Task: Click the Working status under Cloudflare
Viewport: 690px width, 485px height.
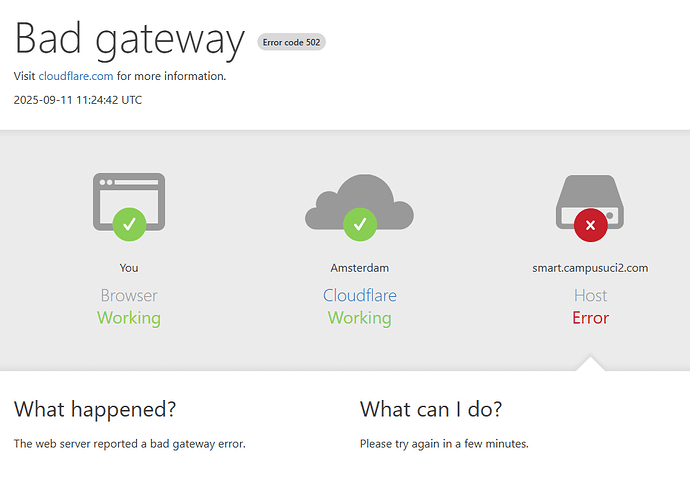Action: [359, 318]
